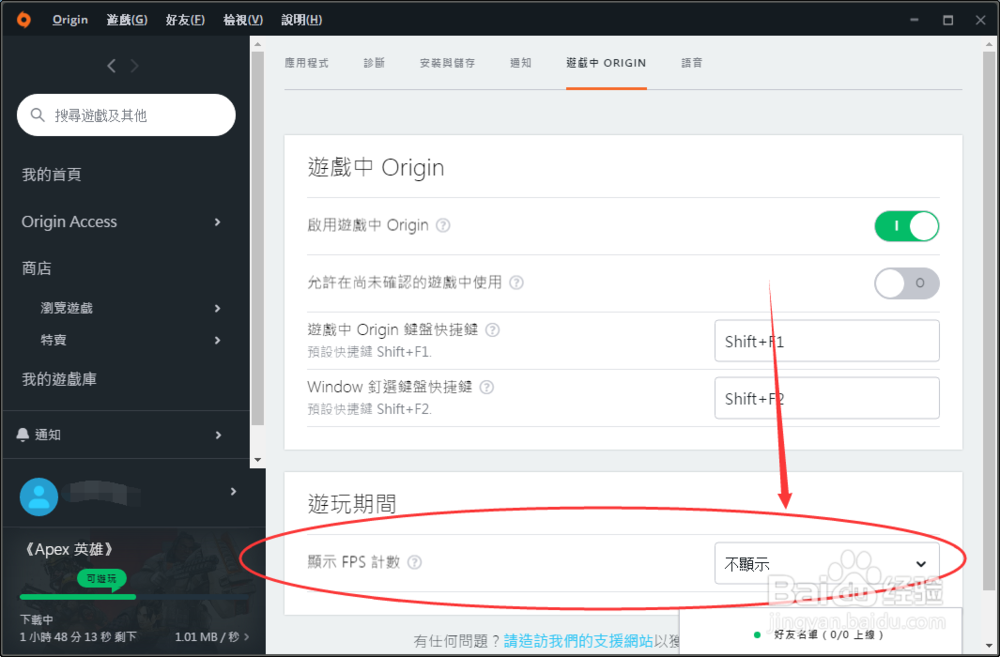Select the 遊戲中 ORIGIN tab
This screenshot has width=1000, height=657.
coord(606,63)
